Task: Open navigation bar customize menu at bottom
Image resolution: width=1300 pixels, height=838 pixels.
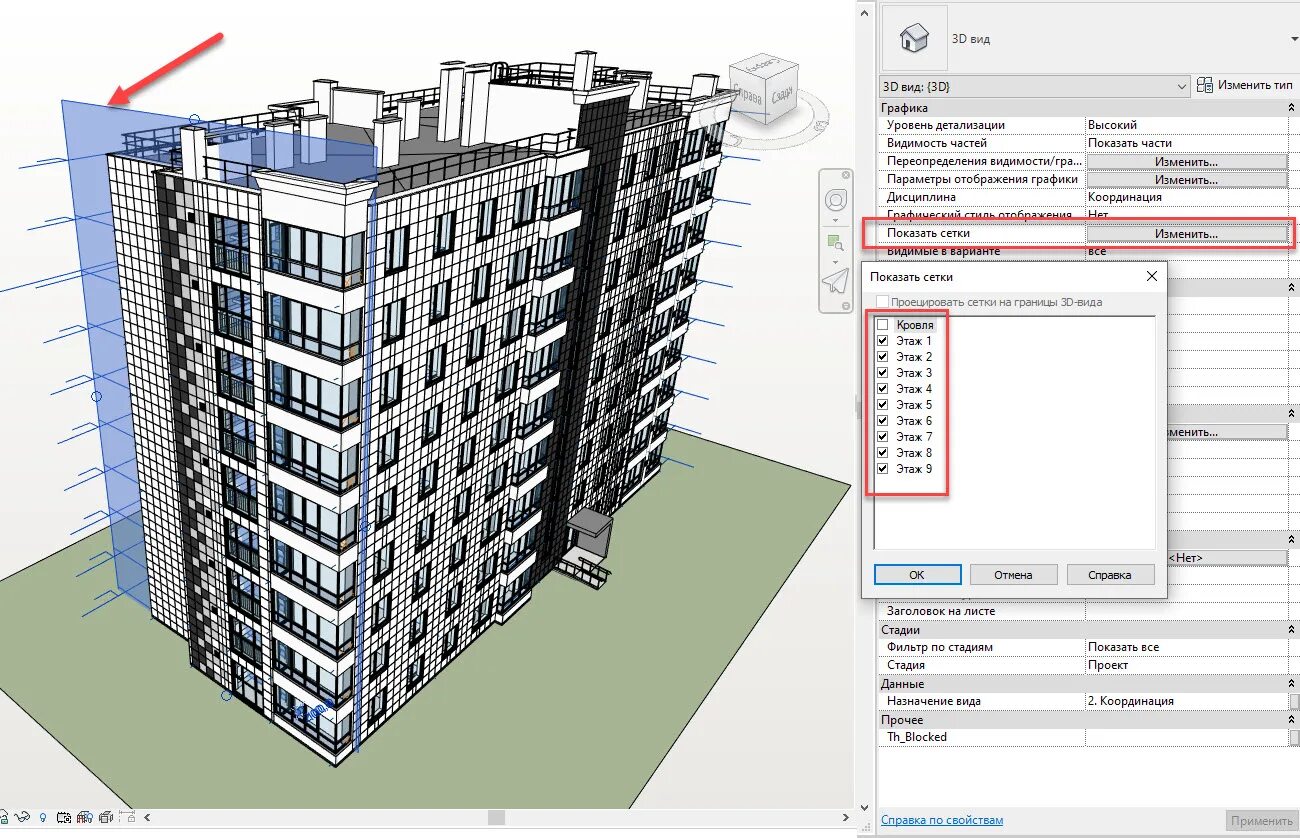Action: [845, 306]
